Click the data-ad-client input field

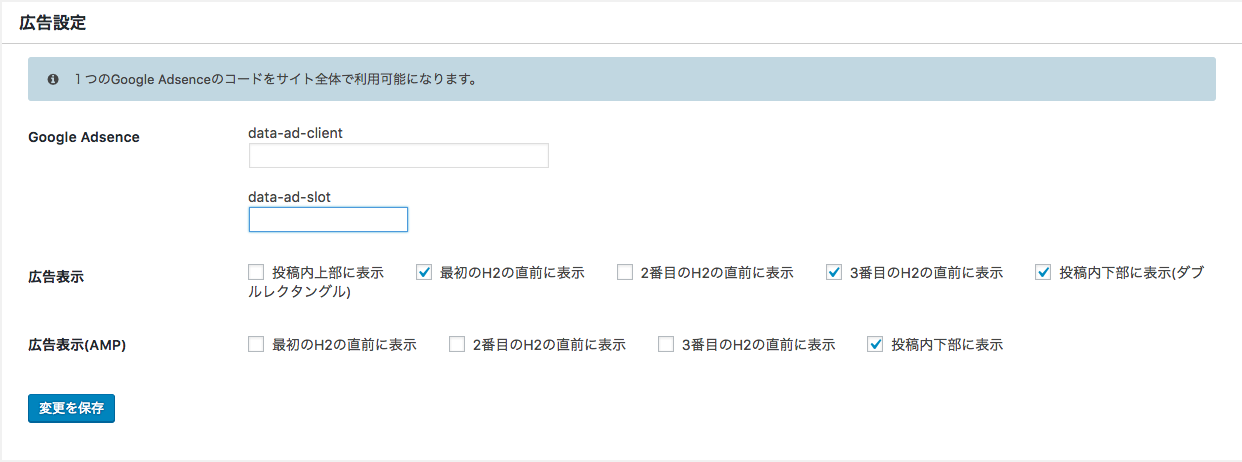[x=398, y=155]
